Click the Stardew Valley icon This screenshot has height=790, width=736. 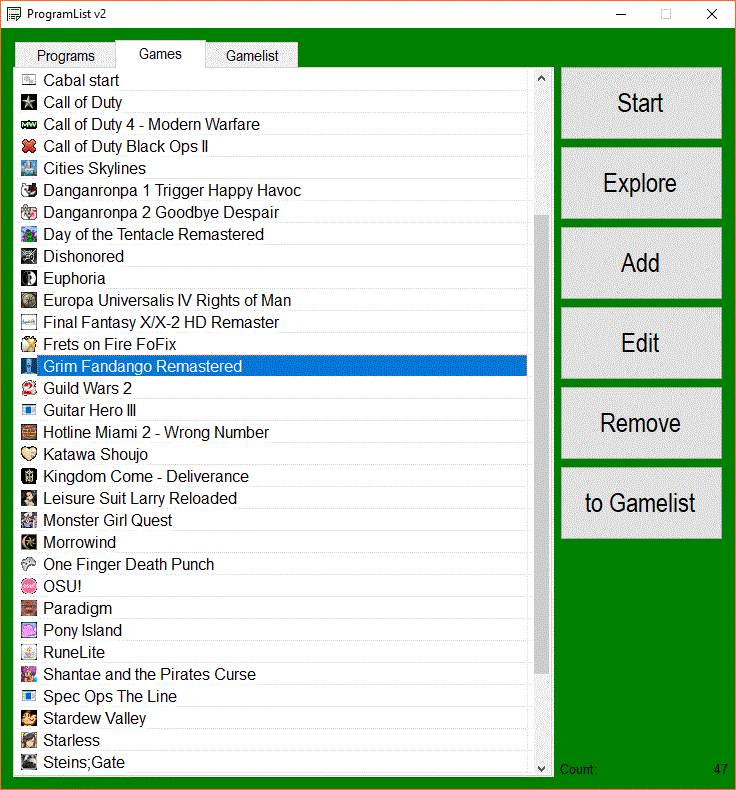29,718
